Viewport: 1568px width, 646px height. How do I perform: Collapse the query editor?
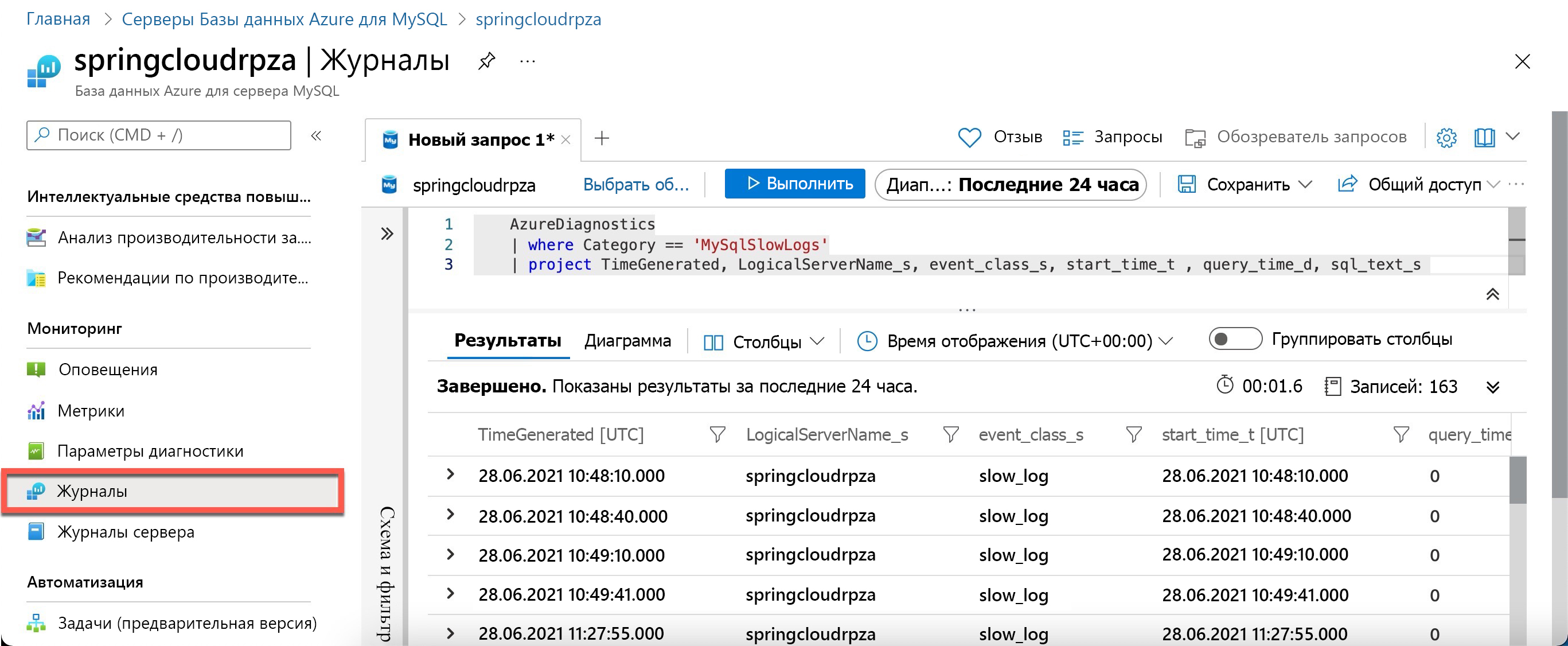click(x=1492, y=295)
